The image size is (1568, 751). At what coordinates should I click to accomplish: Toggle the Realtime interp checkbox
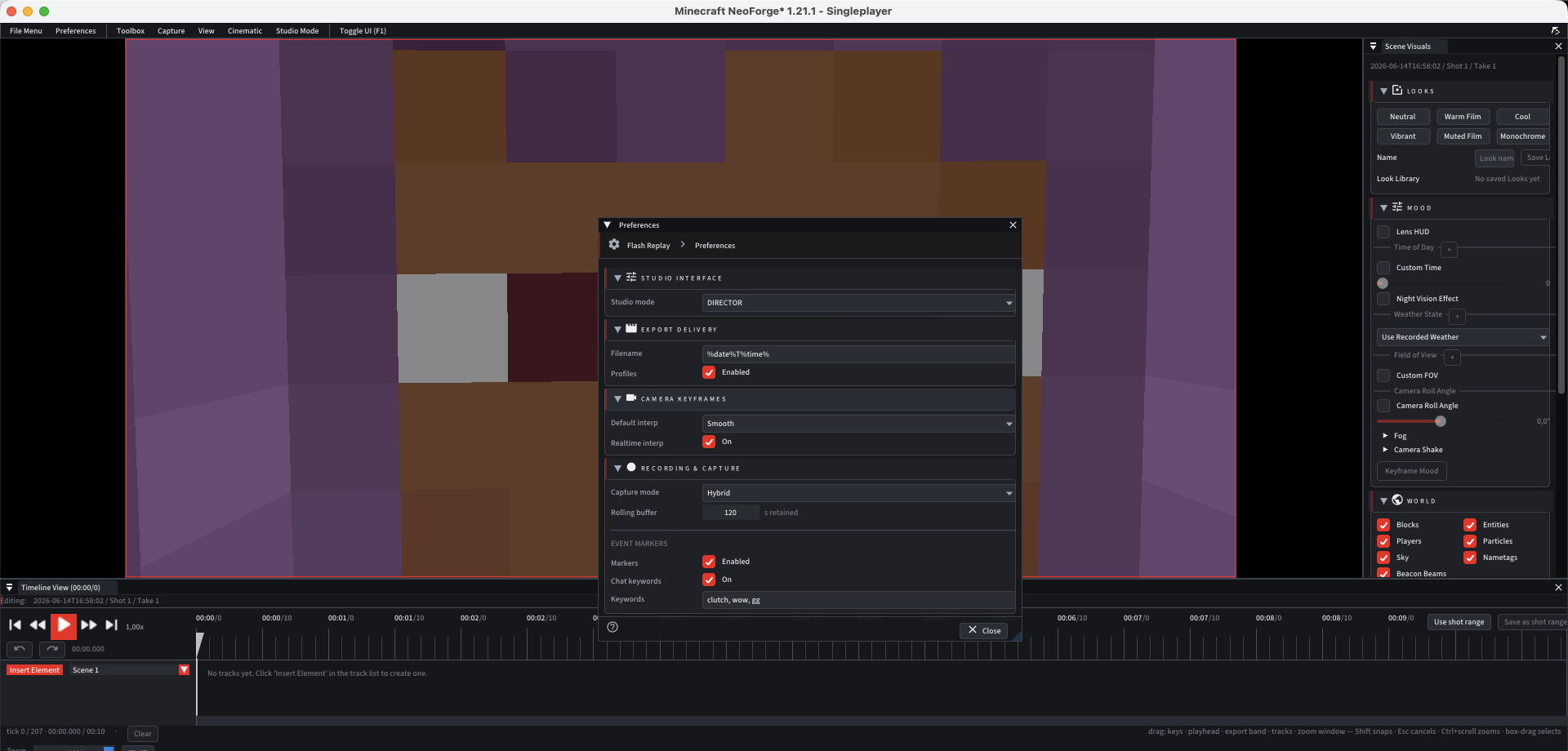pyautogui.click(x=709, y=442)
